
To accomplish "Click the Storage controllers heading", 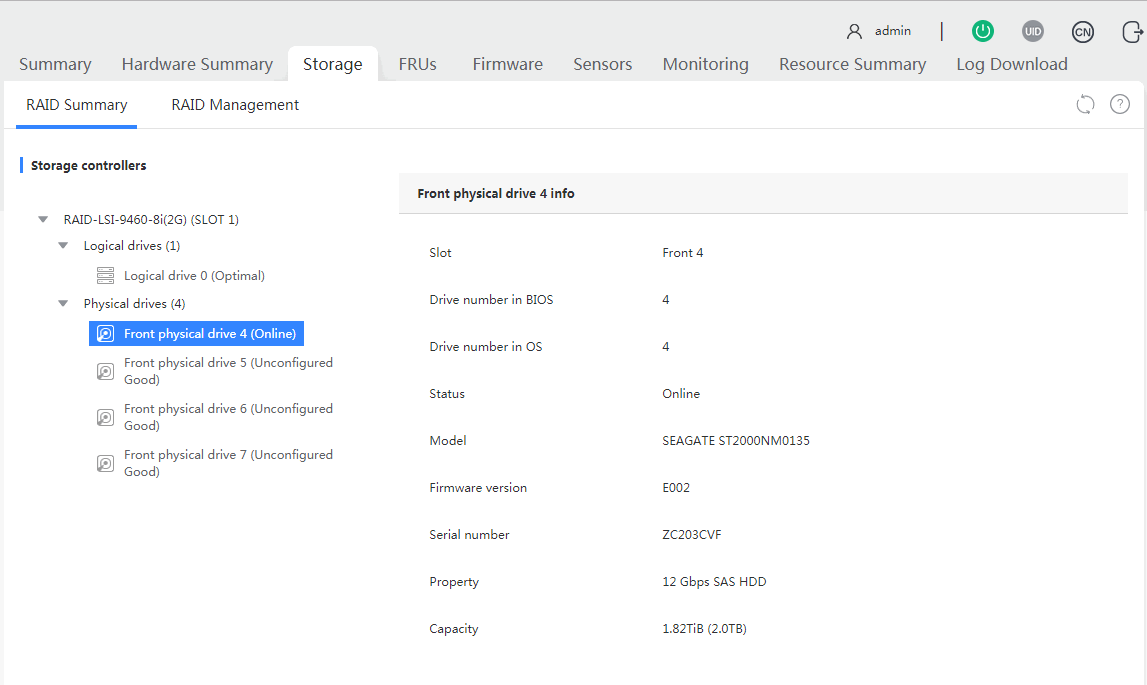I will (89, 165).
